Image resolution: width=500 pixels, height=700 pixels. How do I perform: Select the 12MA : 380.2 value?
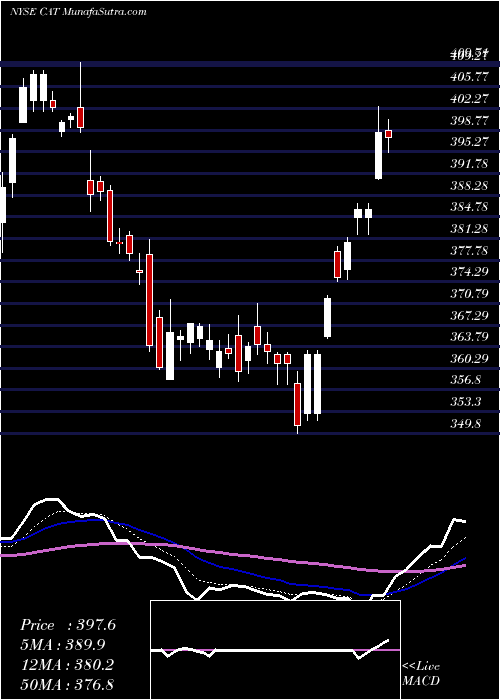click(x=67, y=665)
